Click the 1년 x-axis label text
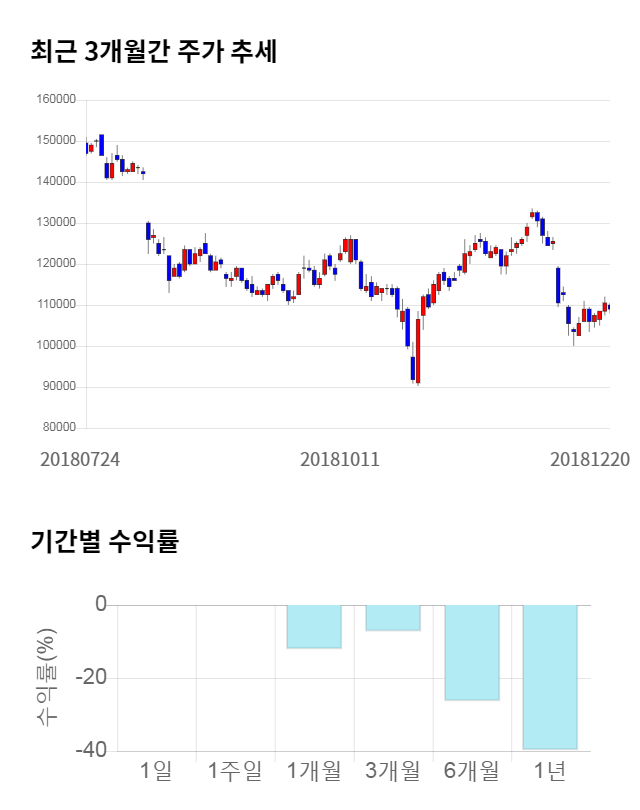640x810 pixels. pyautogui.click(x=549, y=770)
